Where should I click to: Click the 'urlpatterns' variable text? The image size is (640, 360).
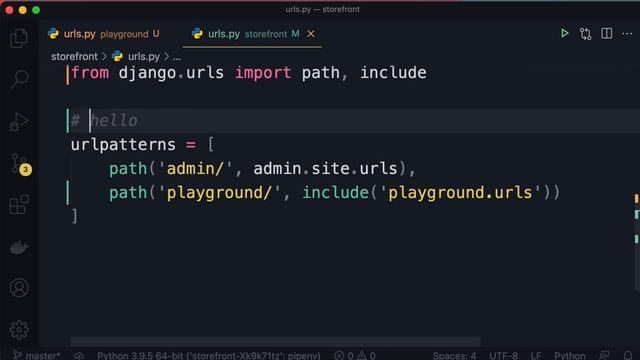point(123,144)
